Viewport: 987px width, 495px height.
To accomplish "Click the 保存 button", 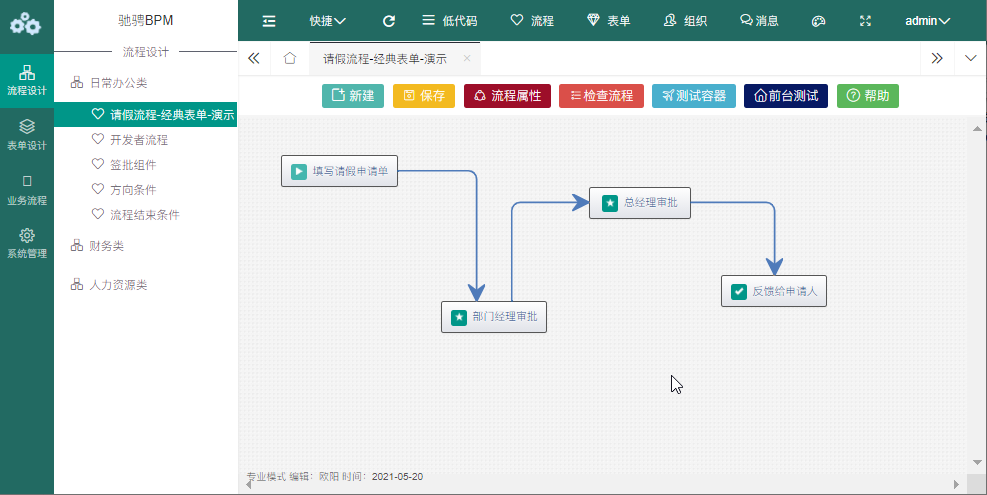I will pos(424,96).
